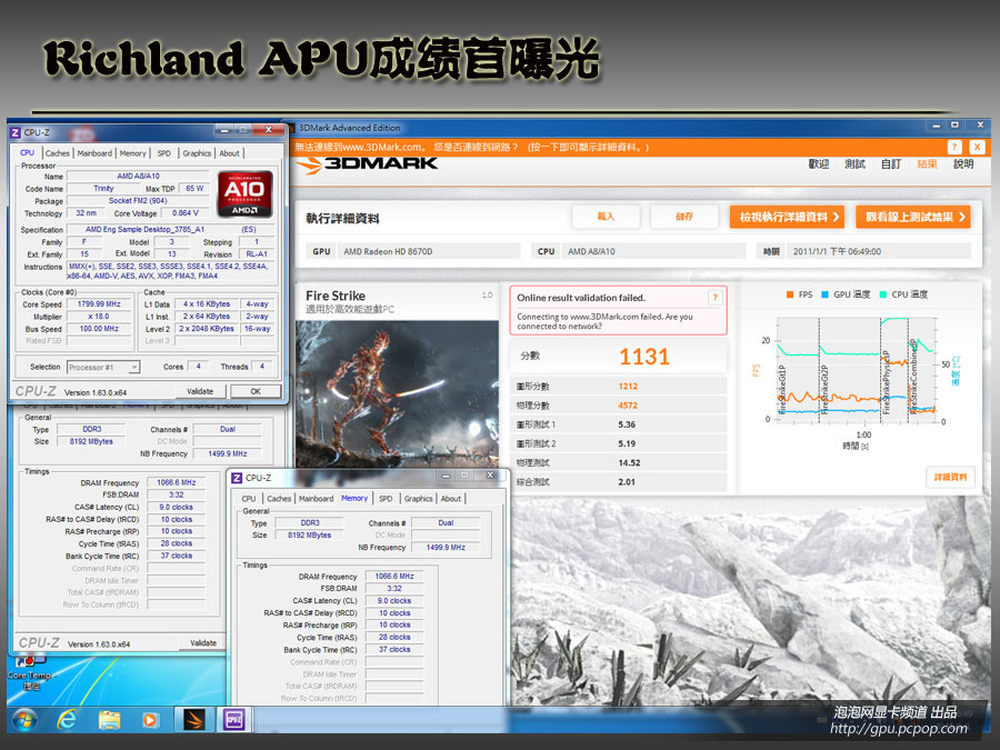Screen dimensions: 1000x750
Task: Go to the 測試 section in 3DMark
Action: point(855,165)
